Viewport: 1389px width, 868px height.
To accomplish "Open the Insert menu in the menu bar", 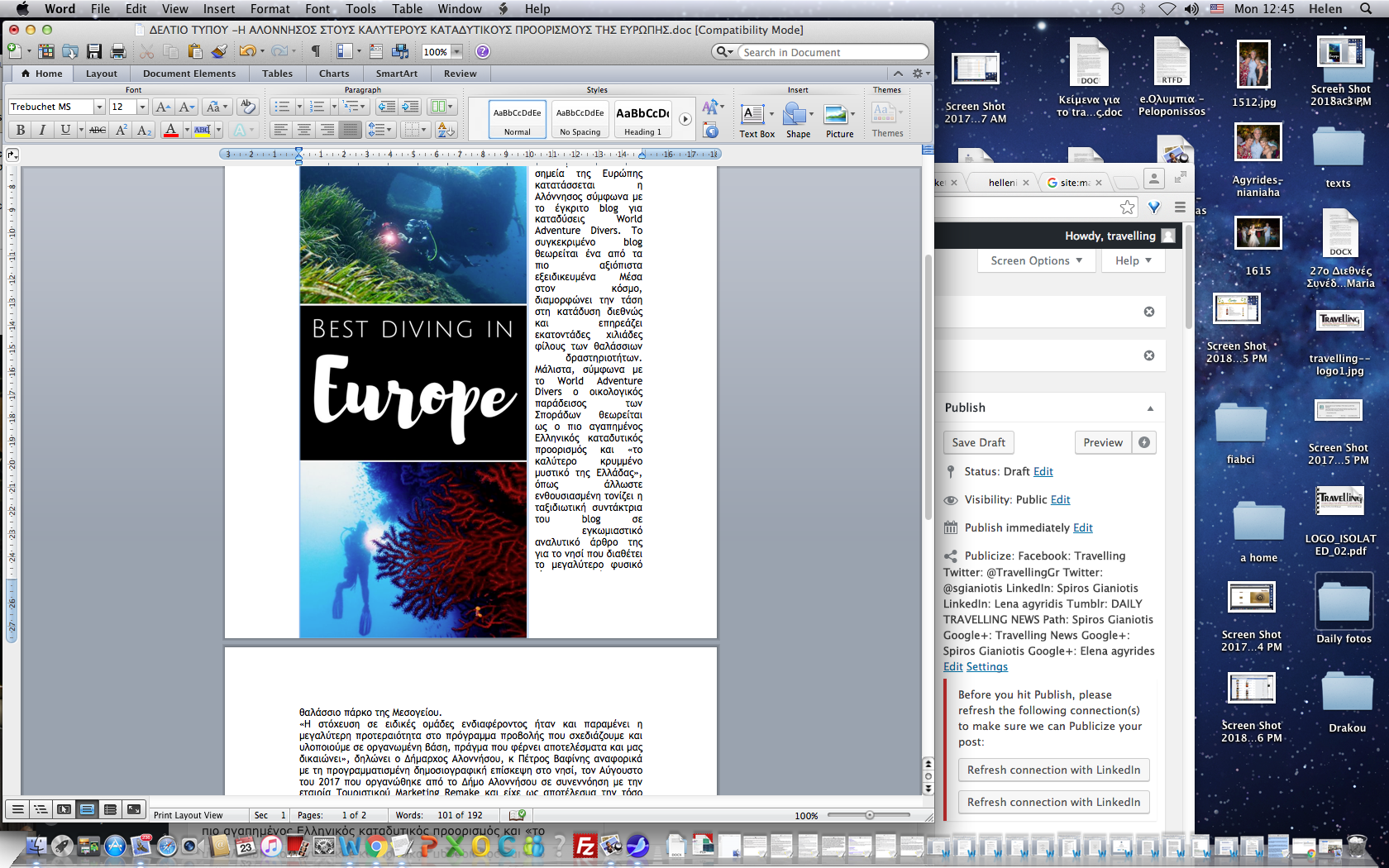I will [x=219, y=9].
